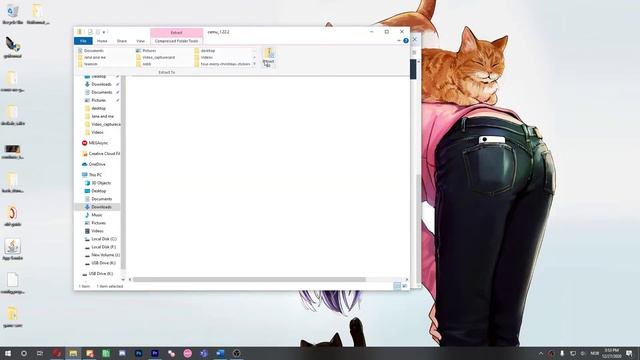The image size is (640, 360).
Task: Open 3D Objects under This PC
Action: pos(101,183)
